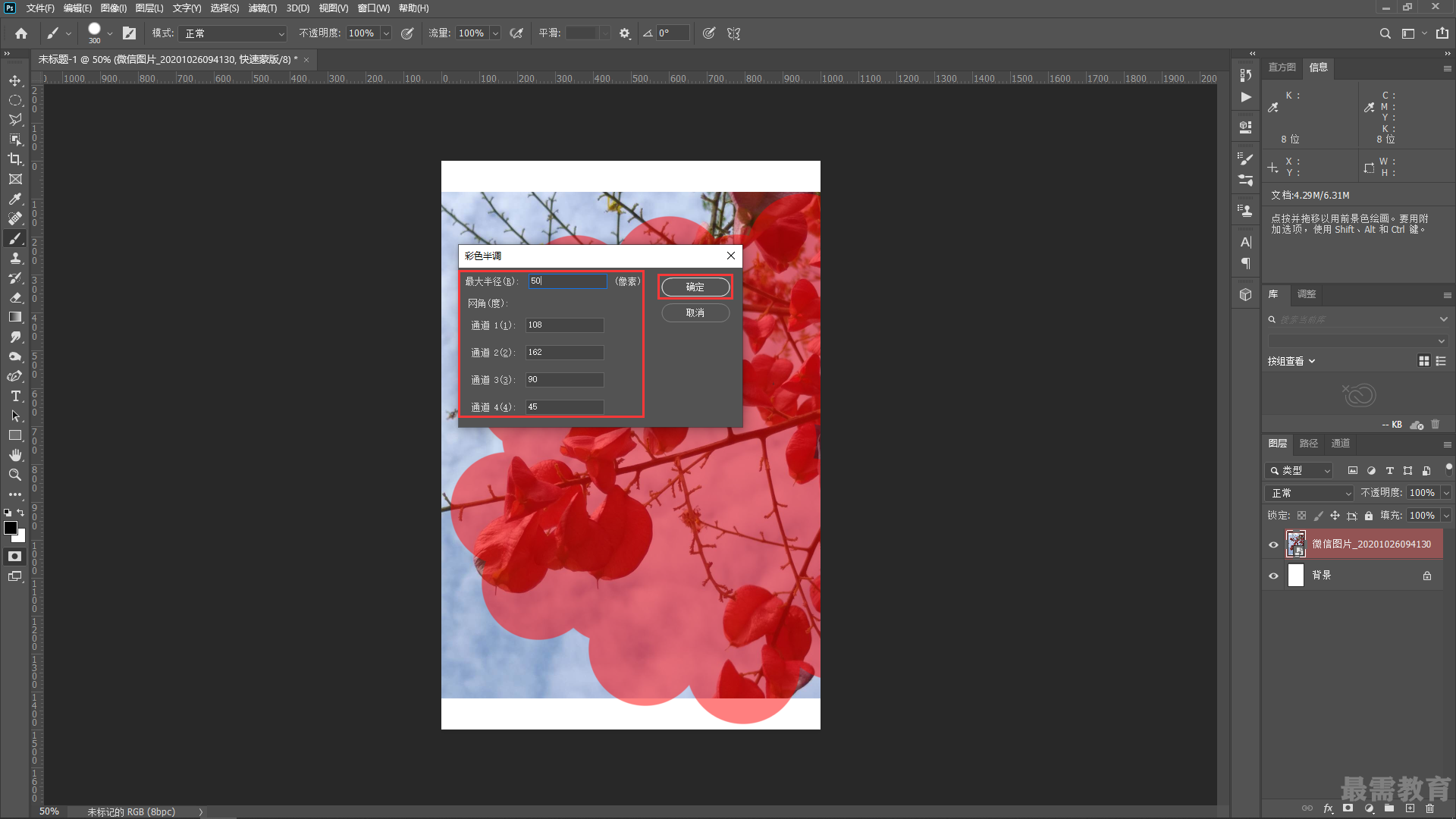This screenshot has width=1456, height=819.
Task: Select the Polygonal Lasso tool
Action: pos(15,120)
